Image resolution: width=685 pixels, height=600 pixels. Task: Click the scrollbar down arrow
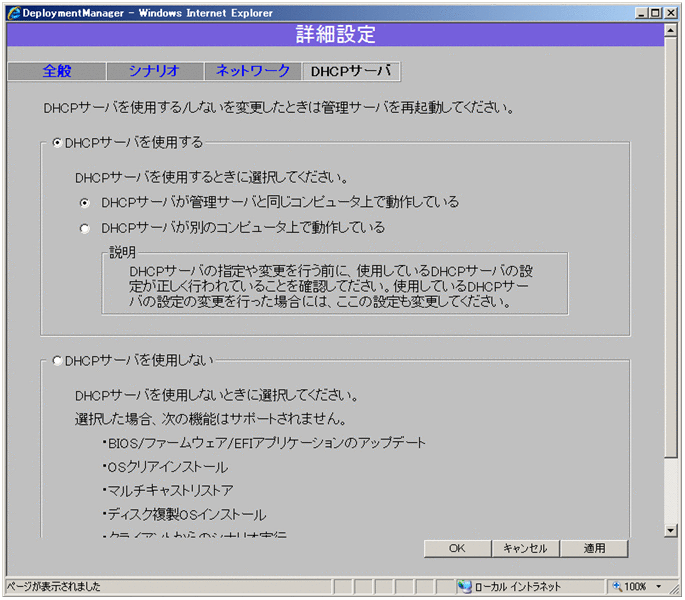(x=671, y=531)
